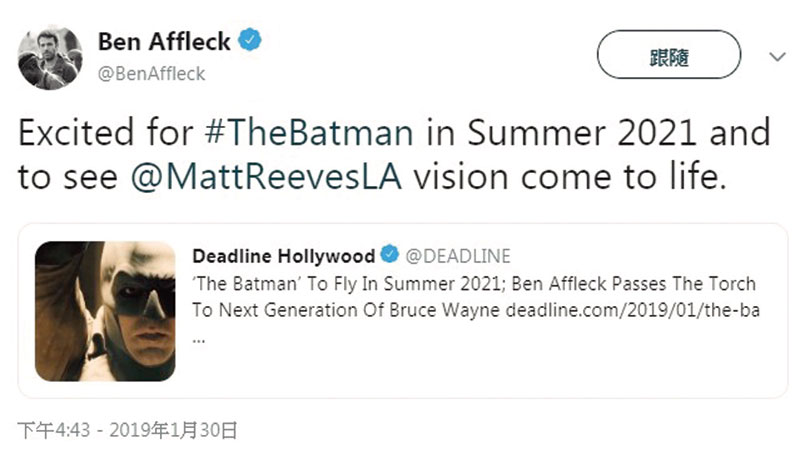This screenshot has height=459, width=800.
Task: Open the @MattReevesLA mention
Action: 266,177
